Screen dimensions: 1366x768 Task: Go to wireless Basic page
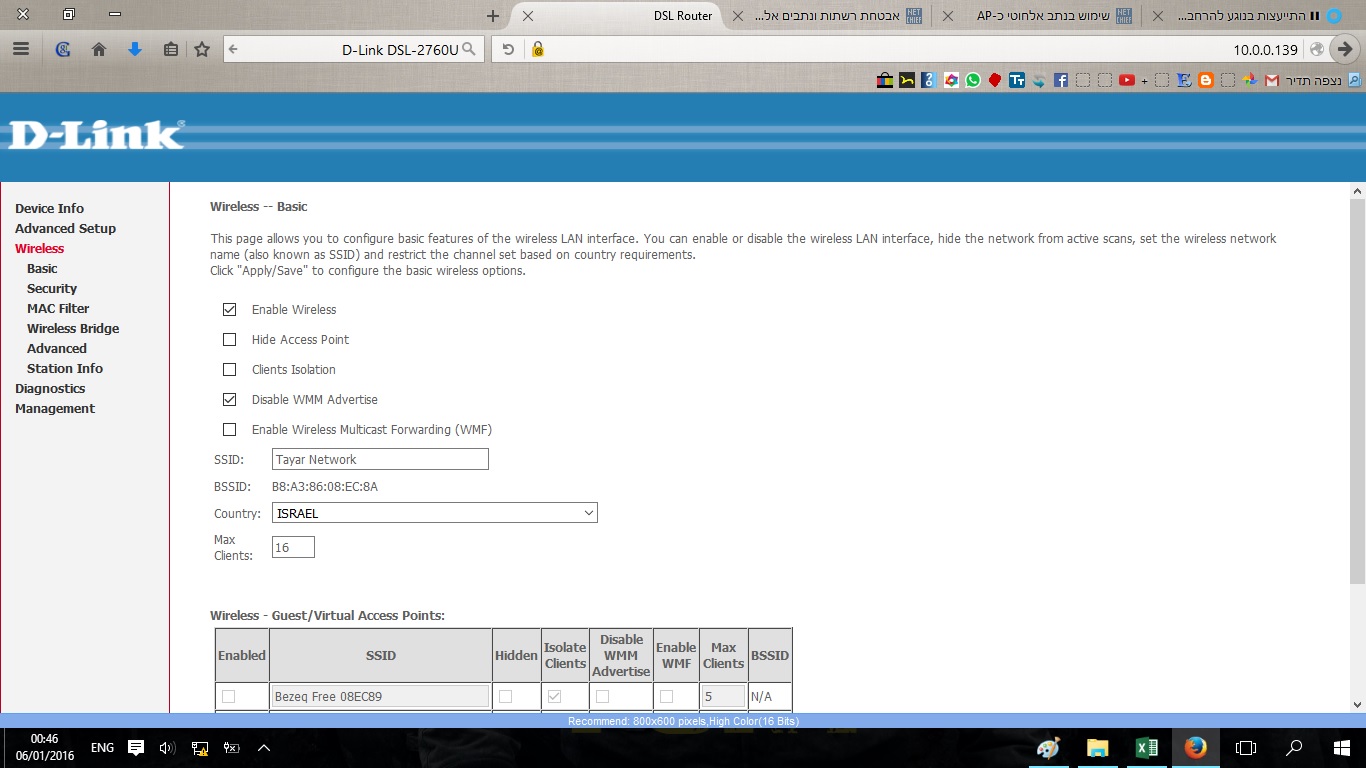[x=42, y=268]
